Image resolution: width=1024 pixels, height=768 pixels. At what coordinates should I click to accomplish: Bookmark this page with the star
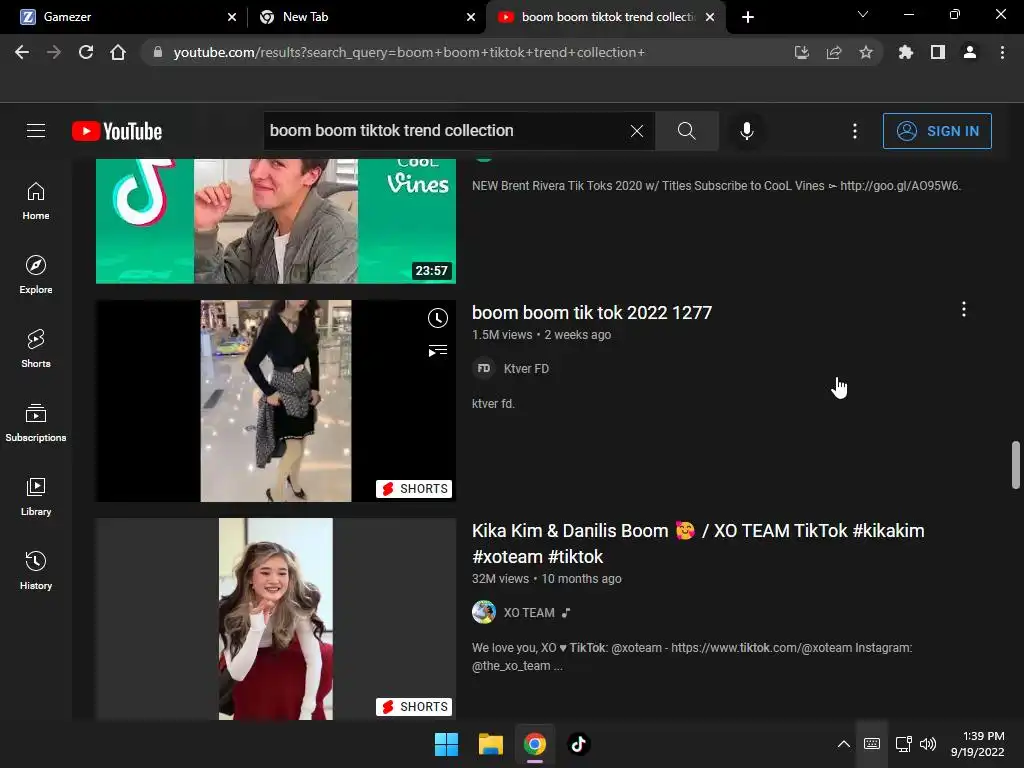point(865,52)
